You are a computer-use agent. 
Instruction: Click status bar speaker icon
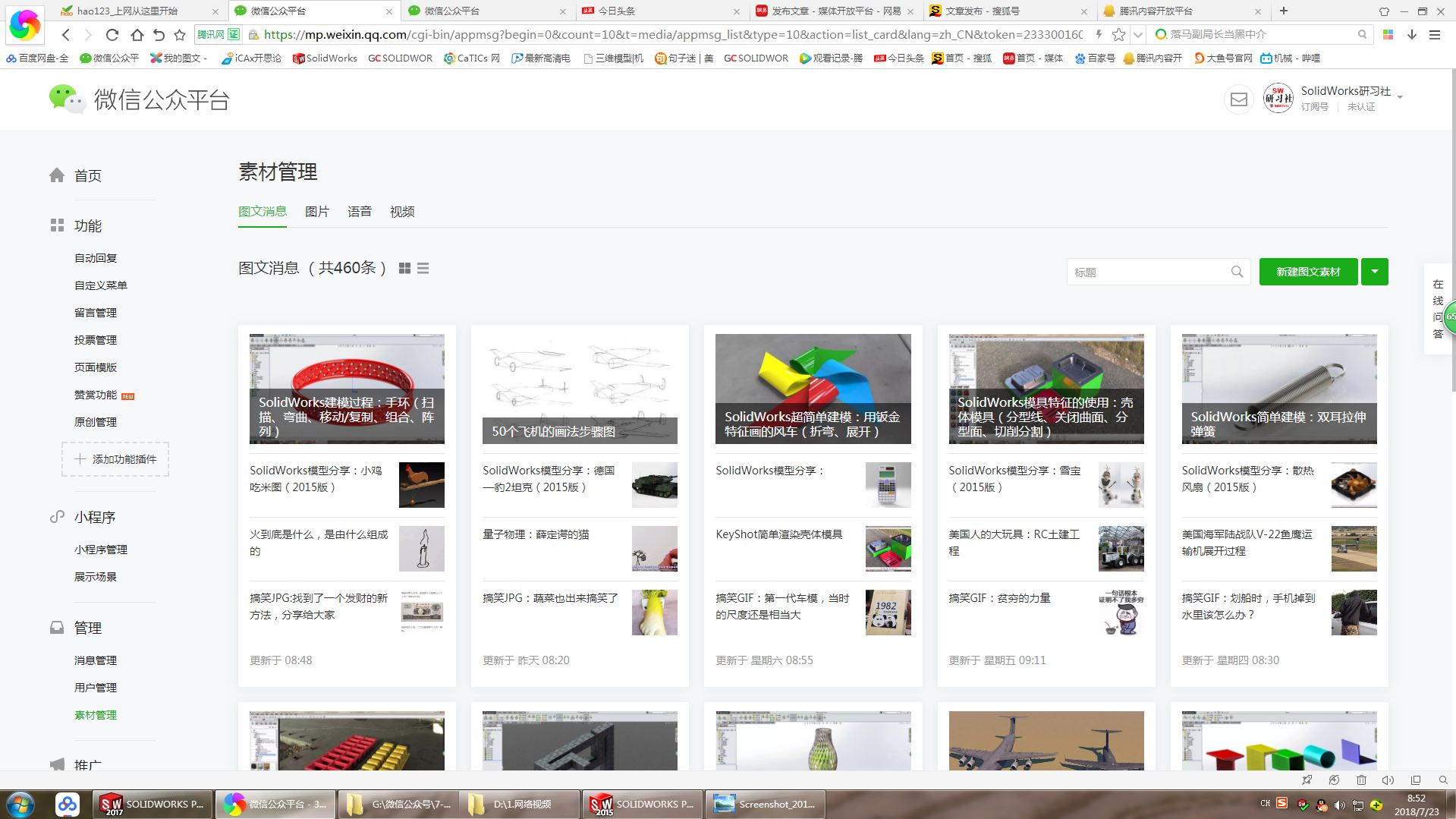coord(1388,780)
